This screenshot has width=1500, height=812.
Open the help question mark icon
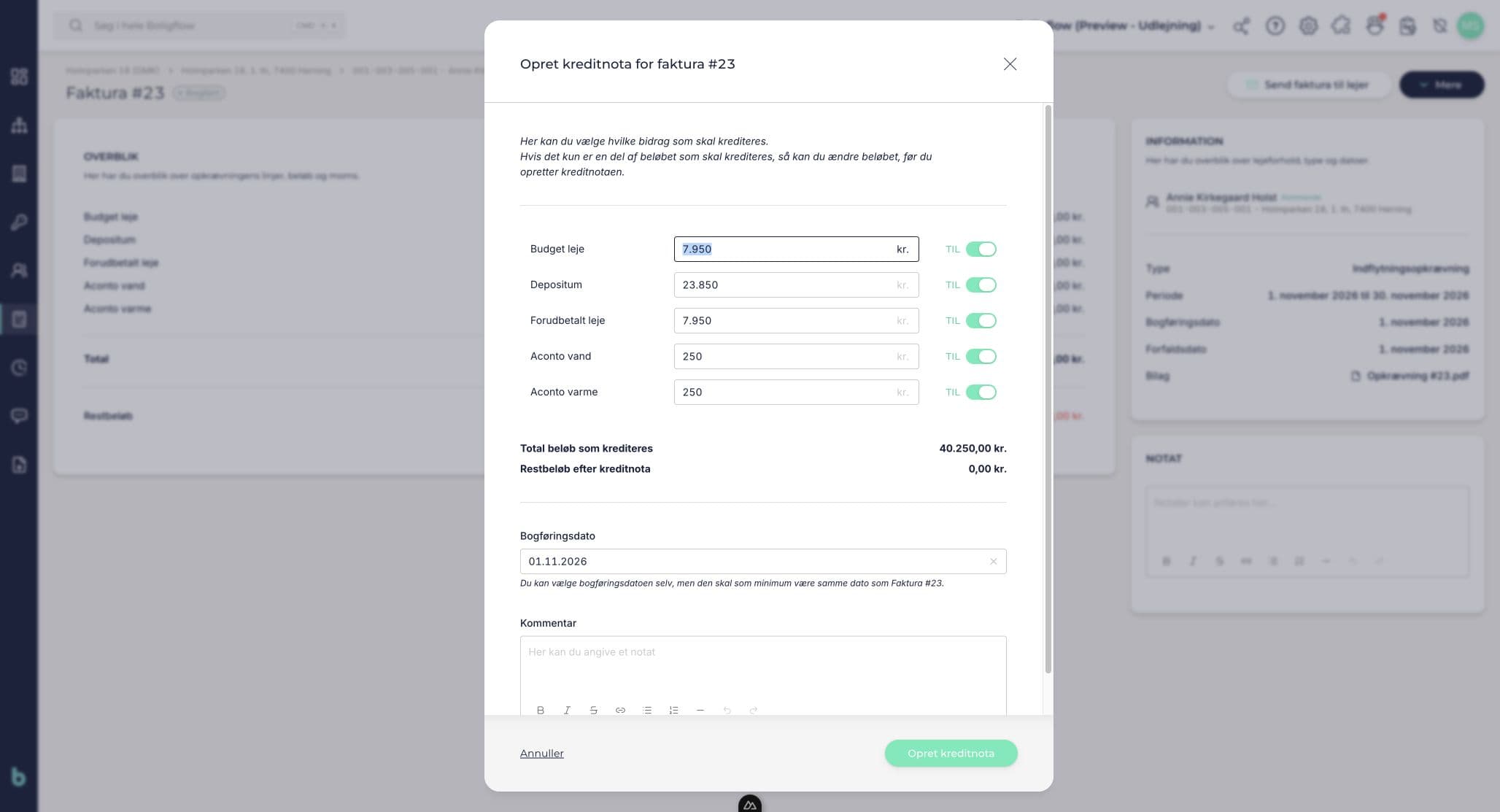pyautogui.click(x=1275, y=26)
